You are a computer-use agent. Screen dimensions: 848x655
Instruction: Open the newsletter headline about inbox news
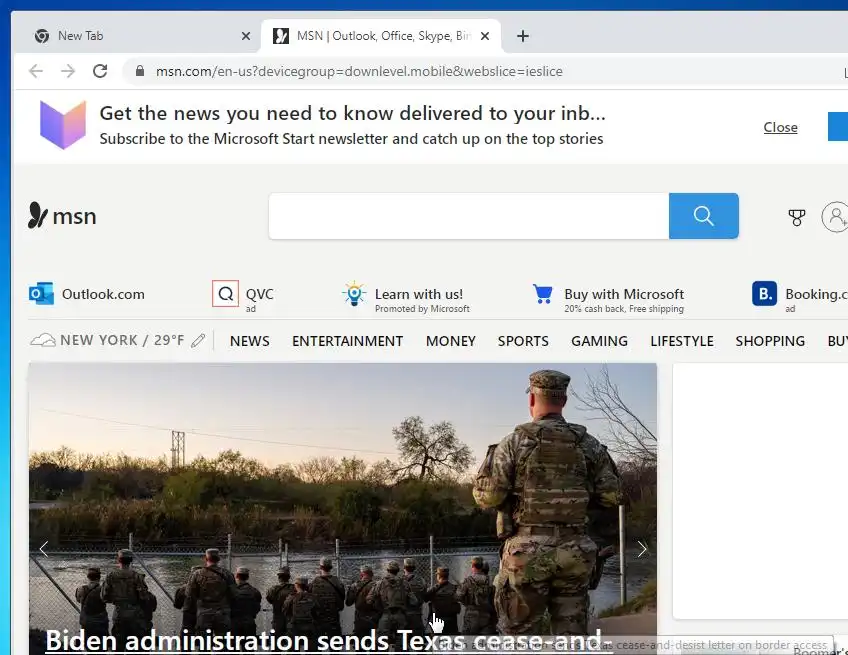353,113
